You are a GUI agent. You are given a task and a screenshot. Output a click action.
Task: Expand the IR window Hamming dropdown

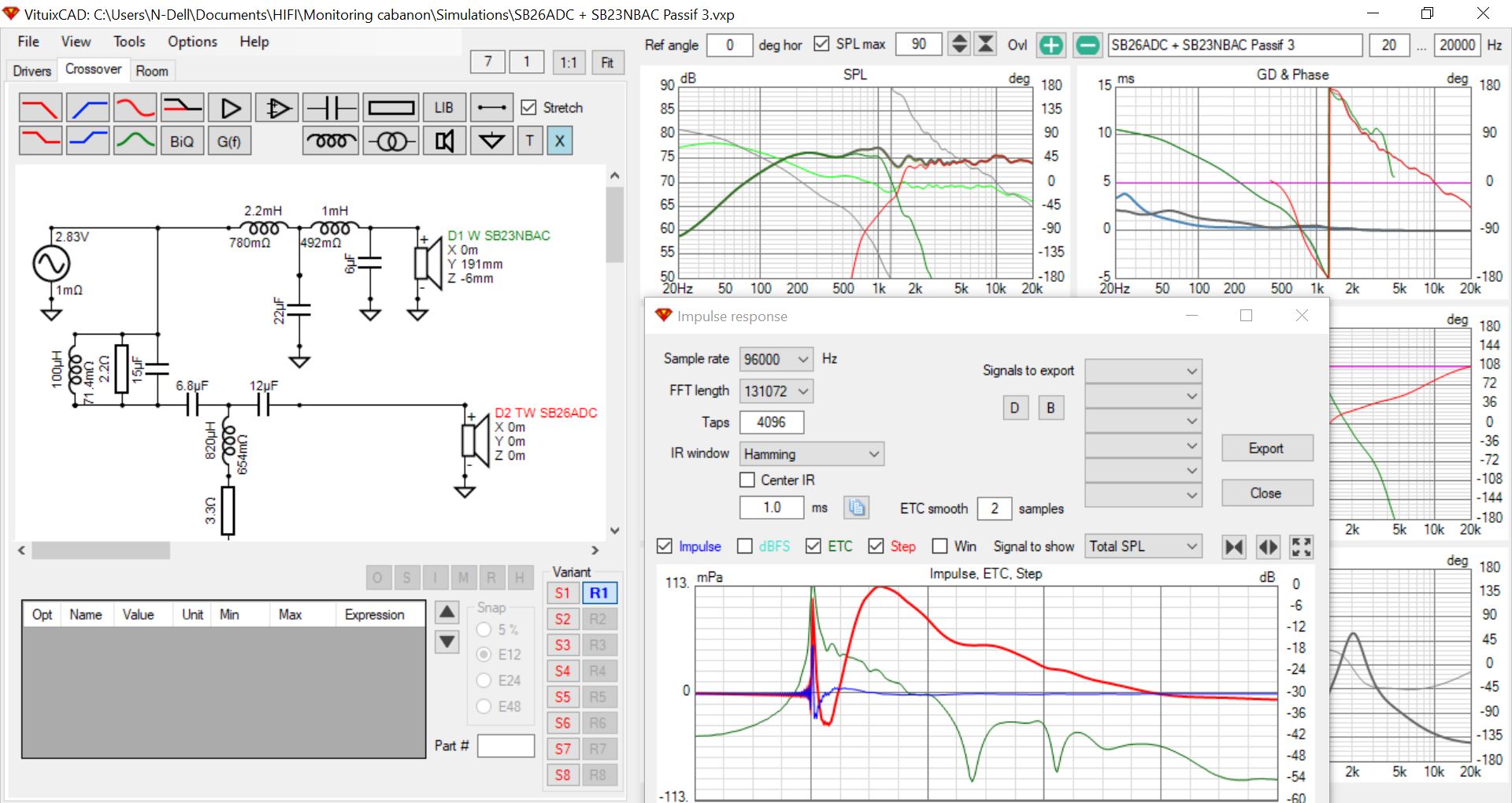tap(811, 454)
